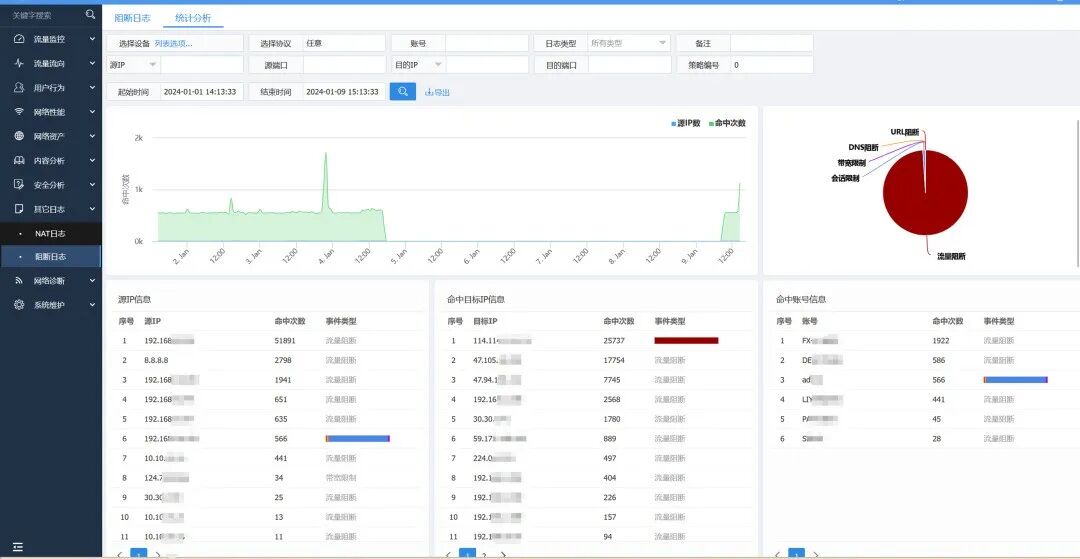
Task: Click the 会话限制 pie chart label
Action: point(845,178)
